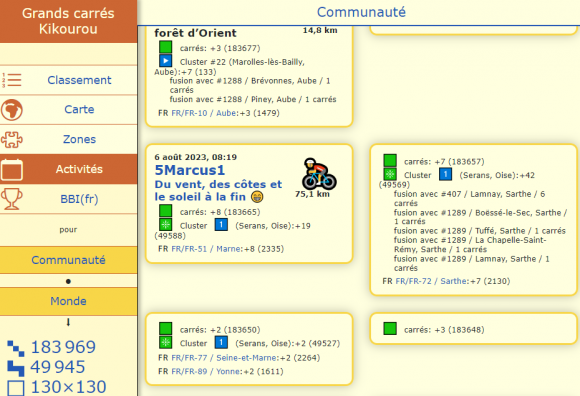Open the Classement menu item
580x396 pixels.
(68, 80)
